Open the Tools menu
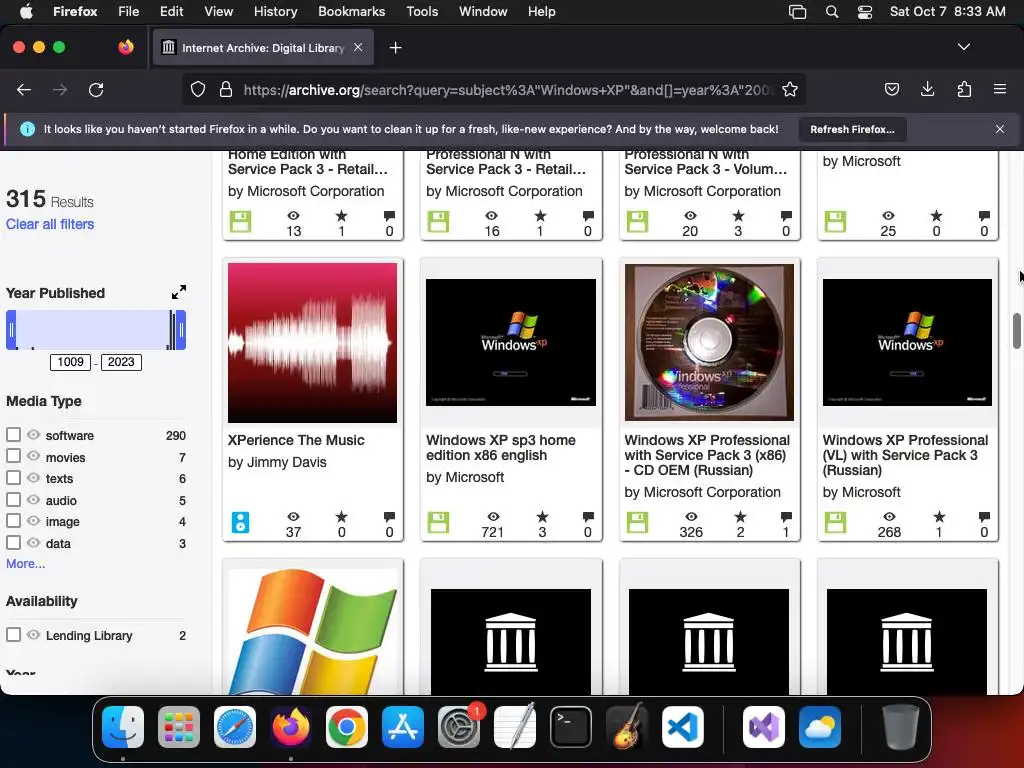This screenshot has width=1024, height=768. (422, 12)
